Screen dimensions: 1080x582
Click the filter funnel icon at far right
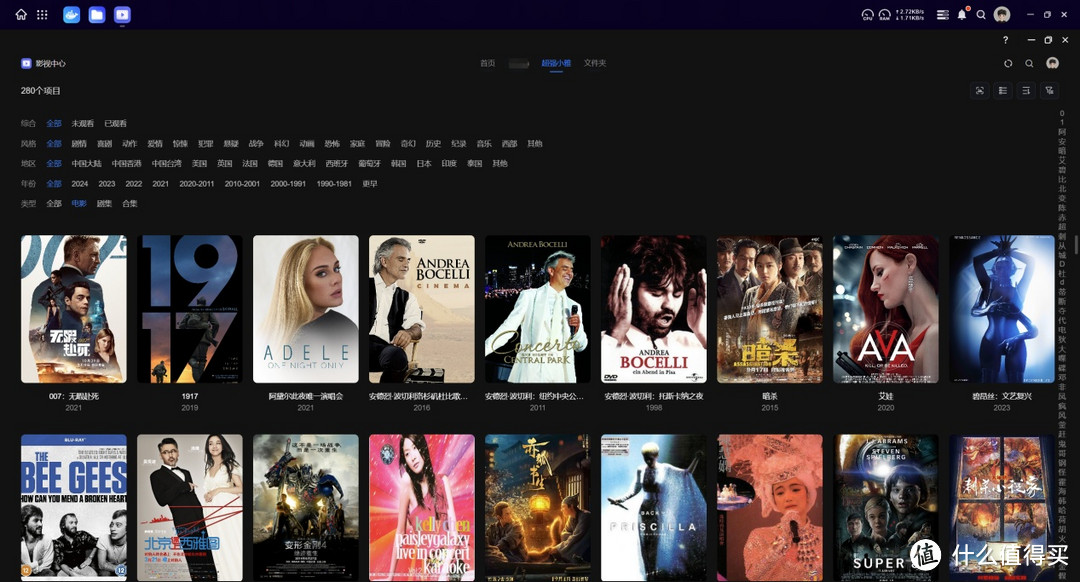click(x=1049, y=91)
